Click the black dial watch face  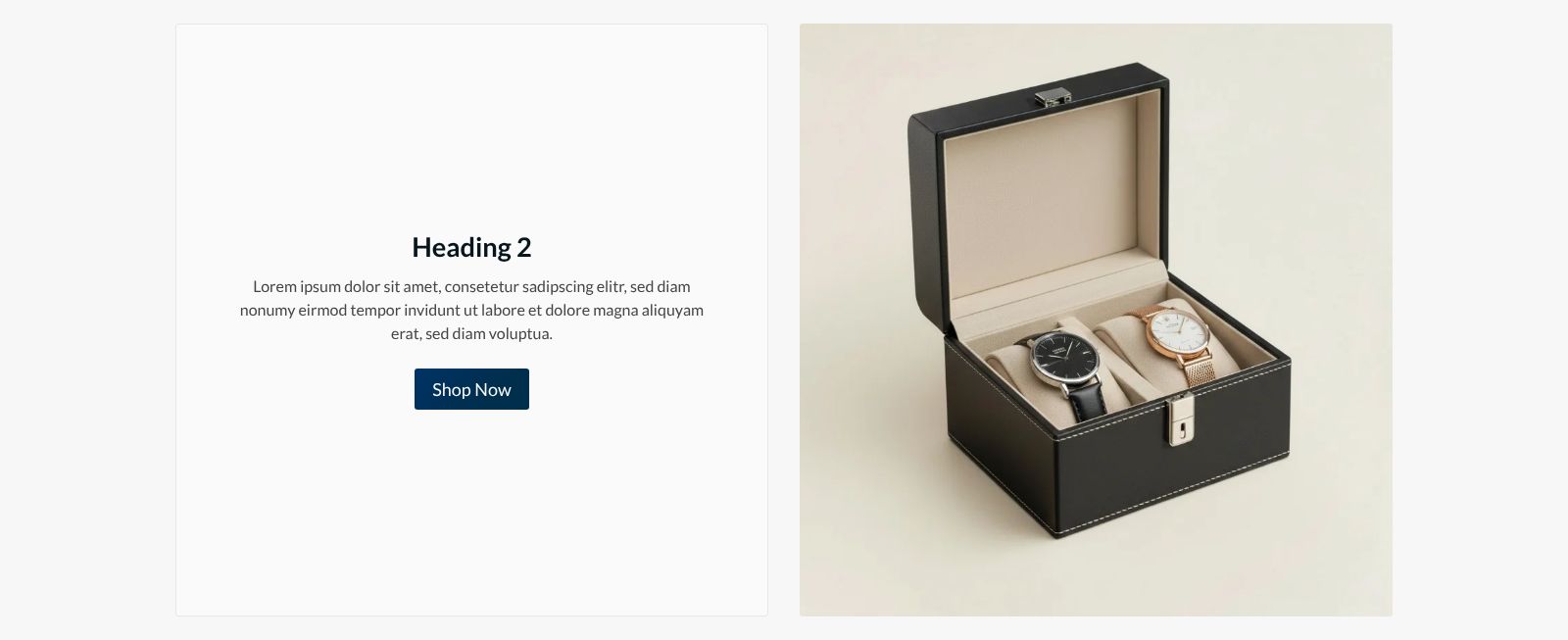(x=1065, y=360)
